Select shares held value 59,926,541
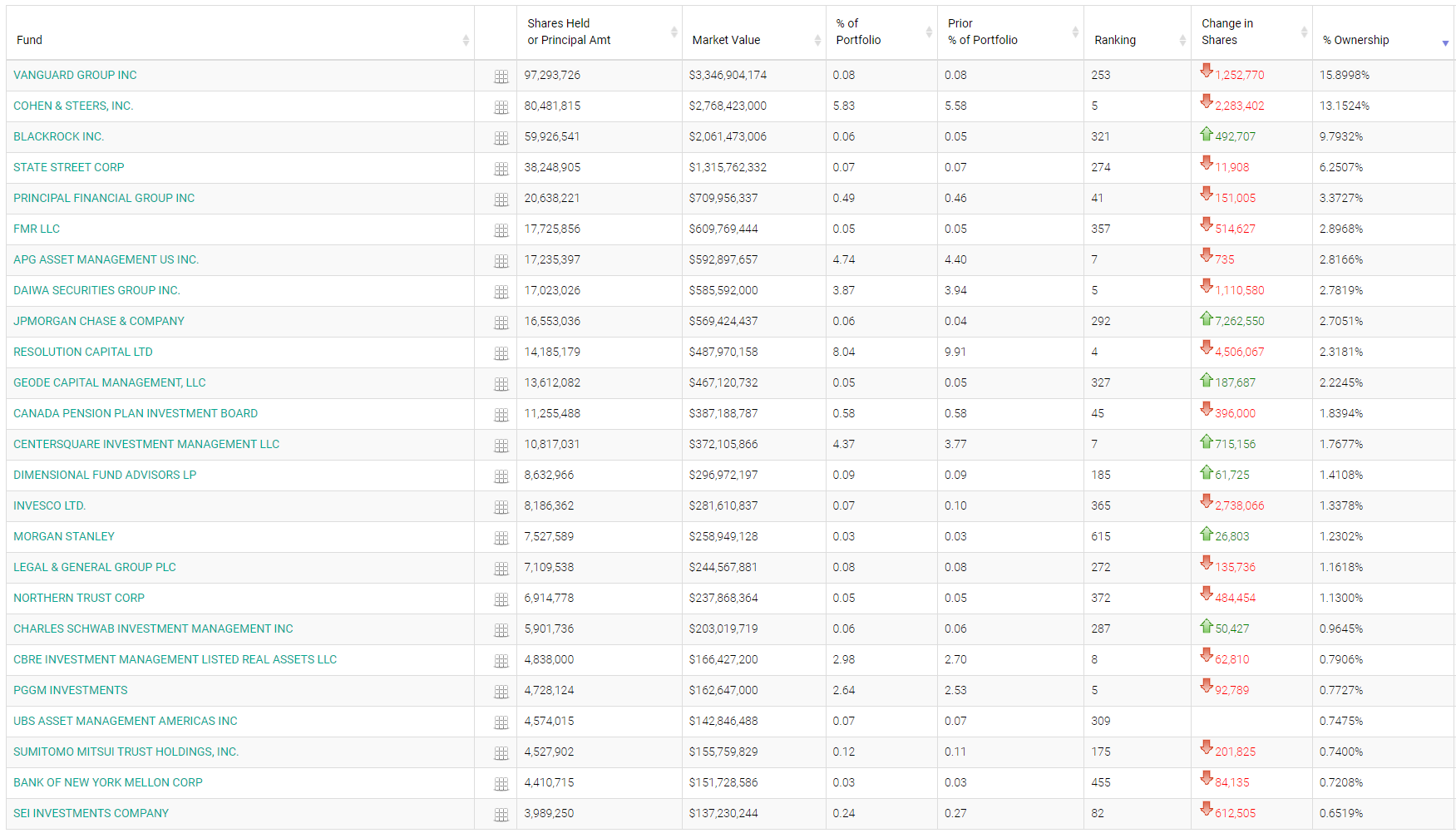 coord(552,136)
